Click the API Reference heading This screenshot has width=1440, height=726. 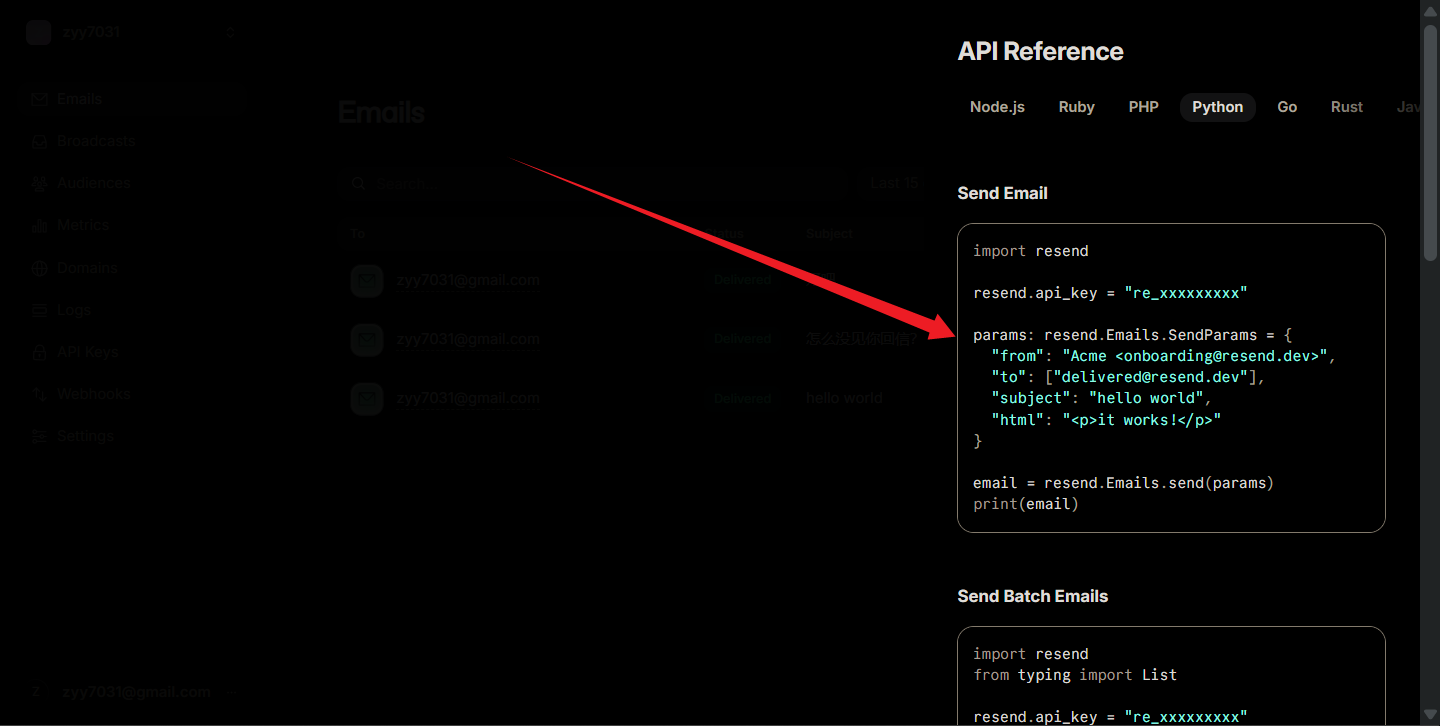click(x=1040, y=51)
